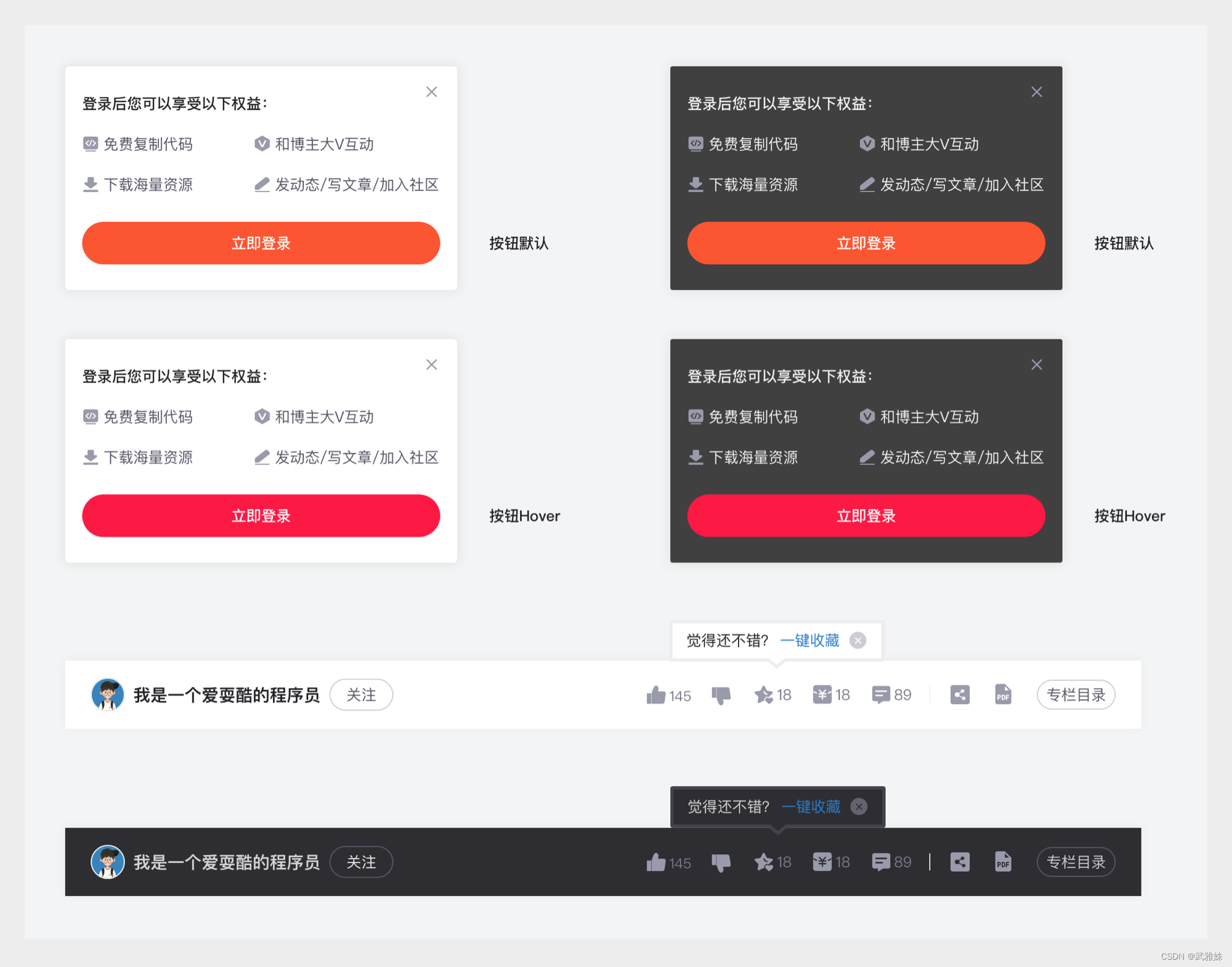Image resolution: width=1232 pixels, height=967 pixels.
Task: Open comments icon in light toolbar
Action: coord(881,695)
